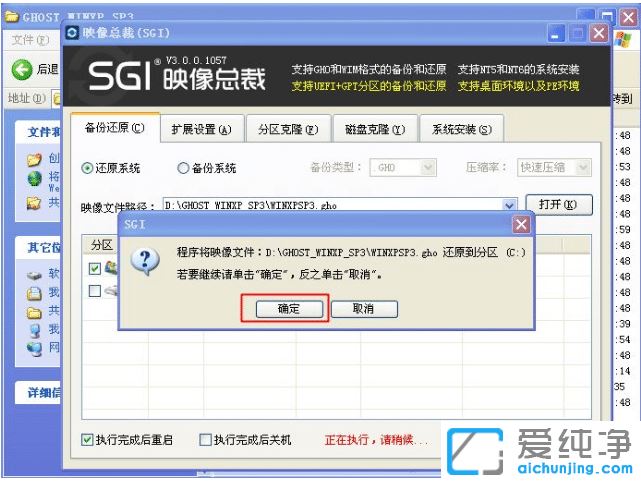The width and height of the screenshot is (641, 481).
Task: Click the question mark icon in dialog
Action: [x=144, y=262]
